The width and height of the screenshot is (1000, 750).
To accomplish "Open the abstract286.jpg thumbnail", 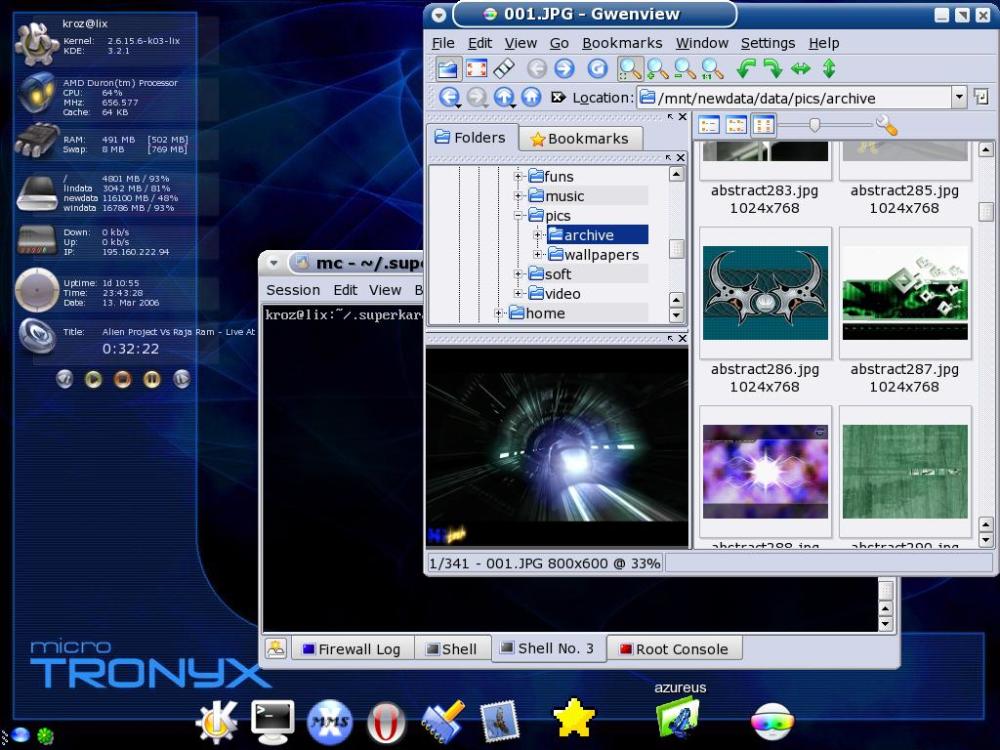I will pos(765,293).
